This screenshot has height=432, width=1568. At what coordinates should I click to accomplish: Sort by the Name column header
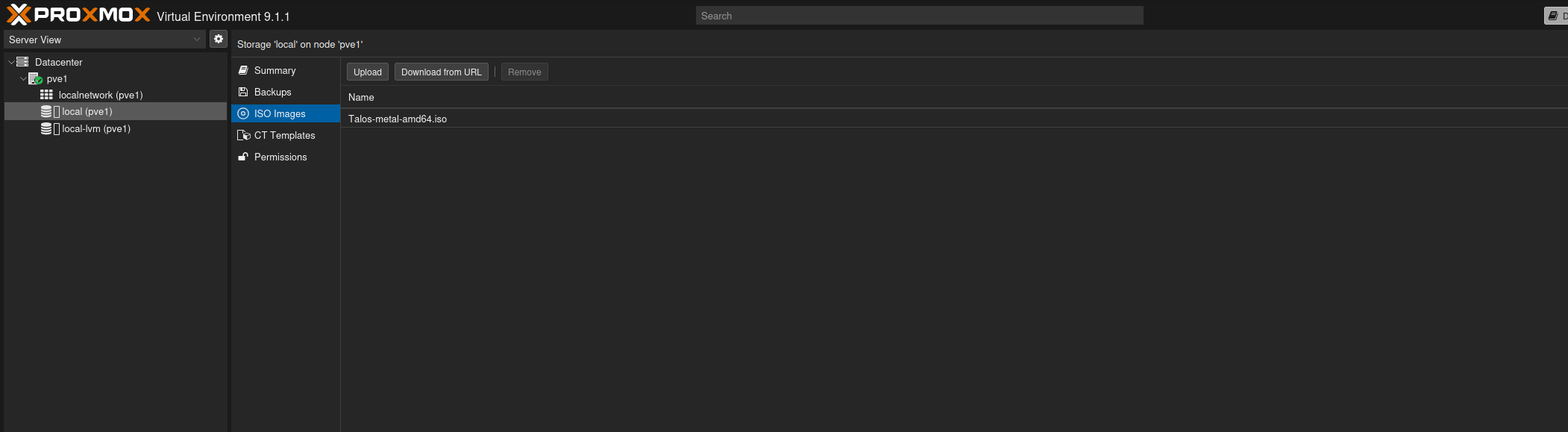tap(361, 97)
